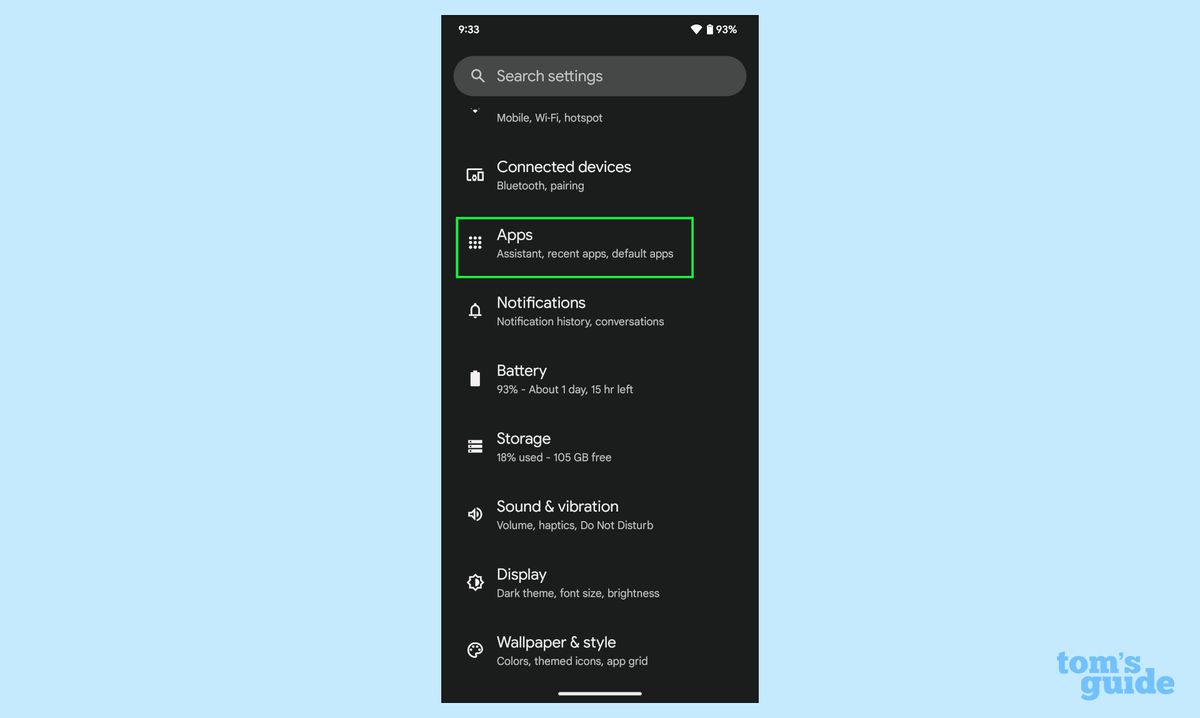
Task: Tap the Storage icon
Action: [x=475, y=446]
